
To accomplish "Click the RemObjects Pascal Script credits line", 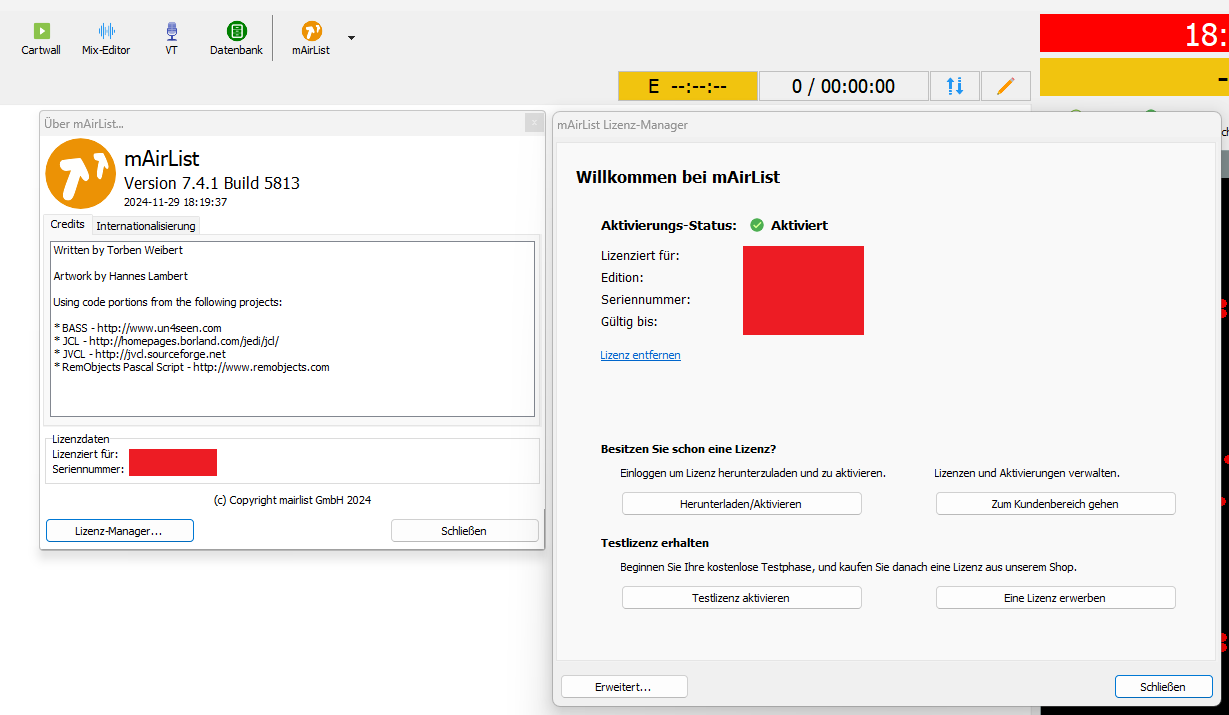I will click(192, 367).
